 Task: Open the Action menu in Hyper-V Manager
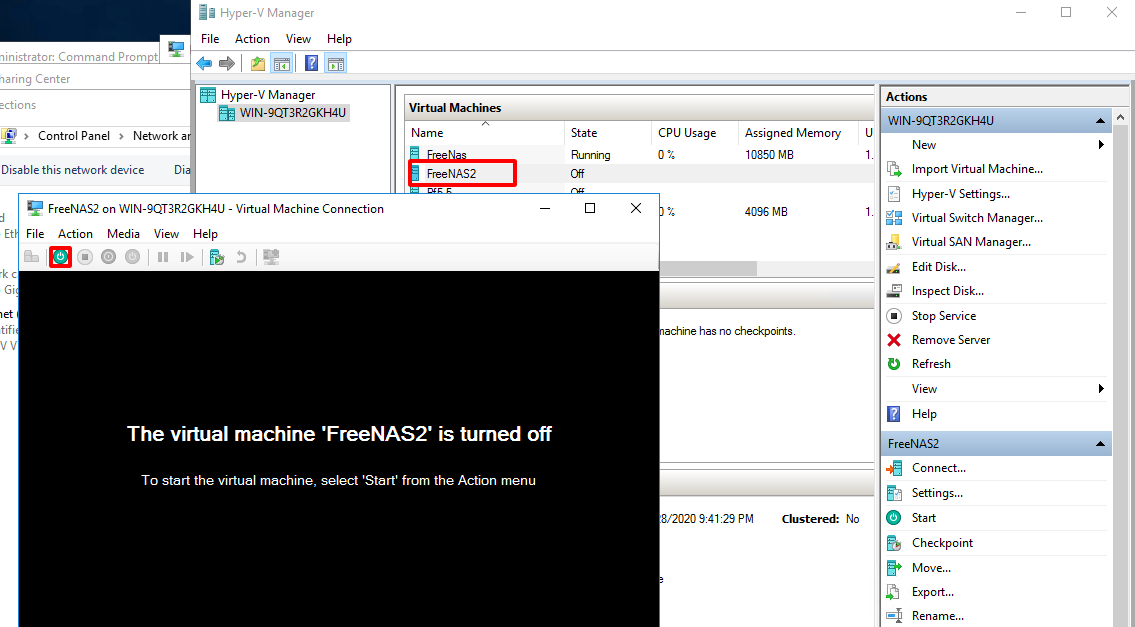tap(252, 39)
